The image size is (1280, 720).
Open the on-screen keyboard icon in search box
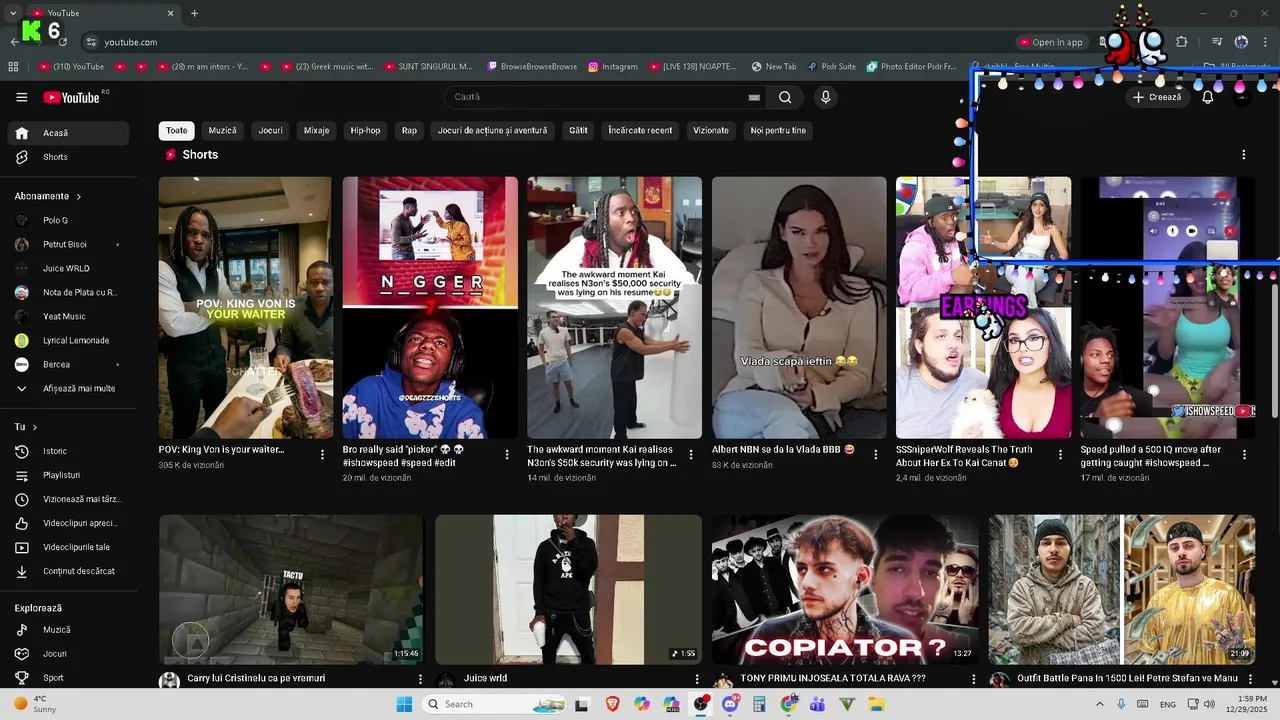754,97
